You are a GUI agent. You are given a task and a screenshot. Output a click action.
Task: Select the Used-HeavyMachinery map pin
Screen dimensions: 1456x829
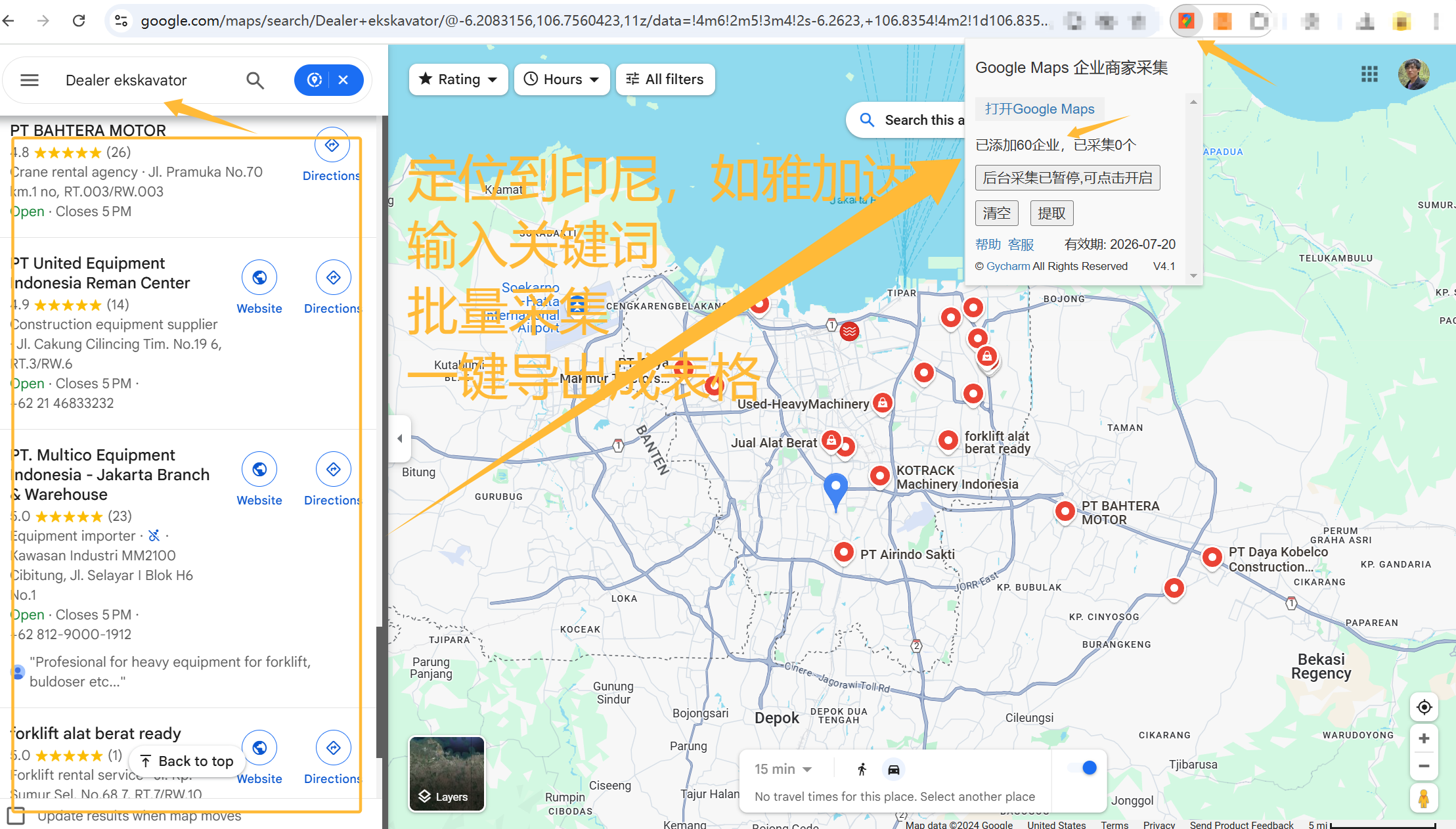883,402
